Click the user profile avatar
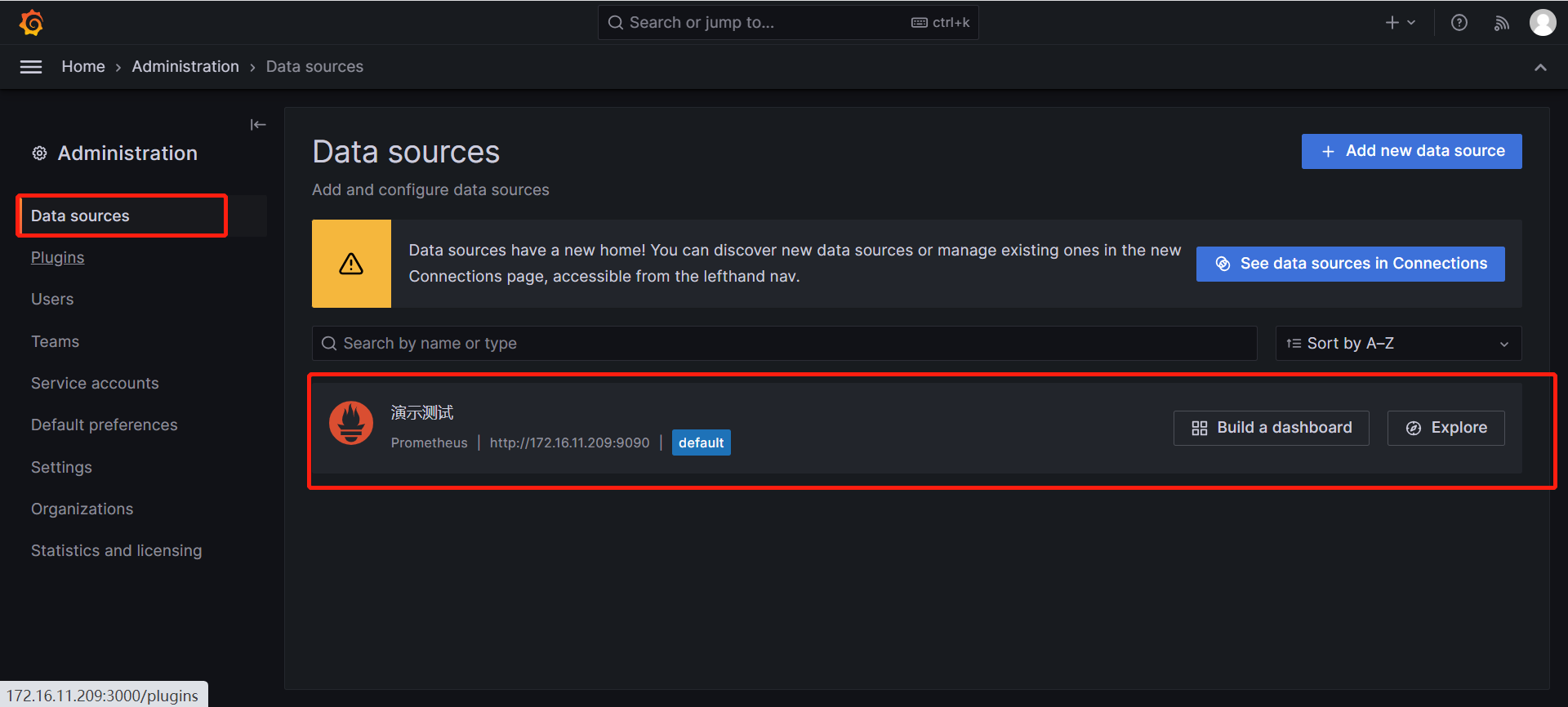 pyautogui.click(x=1542, y=23)
